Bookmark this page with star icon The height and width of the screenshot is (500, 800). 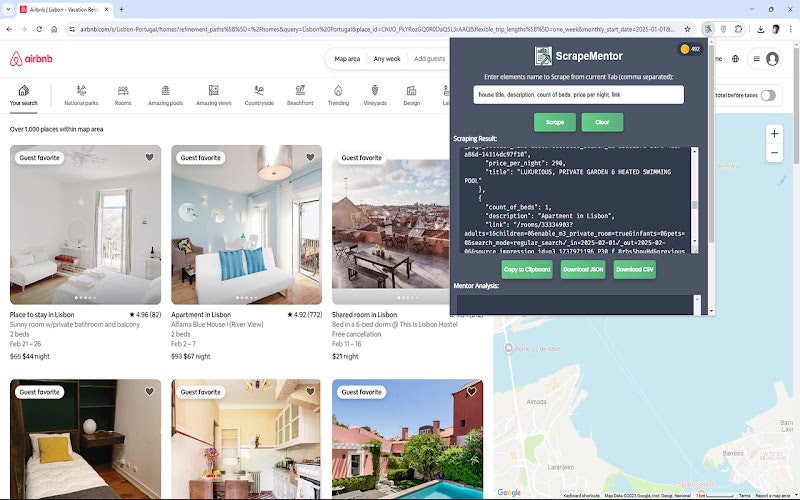tap(687, 29)
